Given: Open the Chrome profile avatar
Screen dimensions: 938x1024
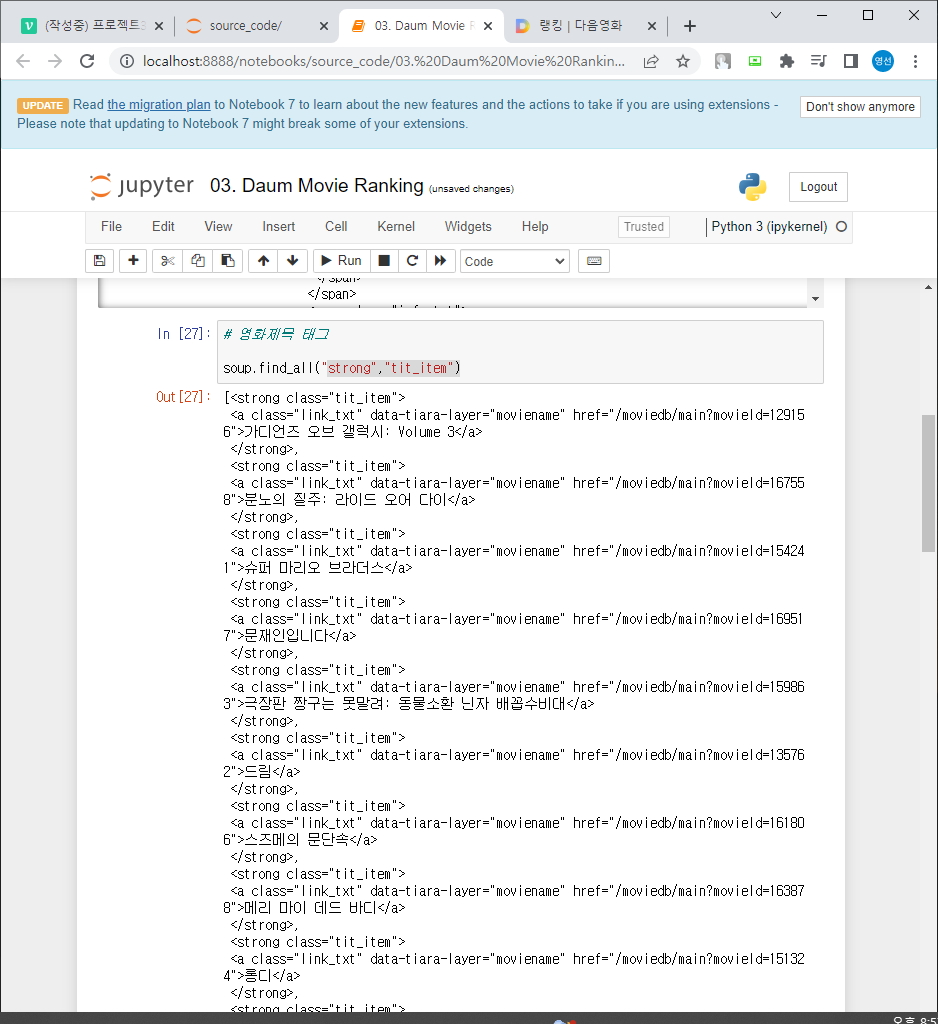Looking at the screenshot, I should 882,61.
